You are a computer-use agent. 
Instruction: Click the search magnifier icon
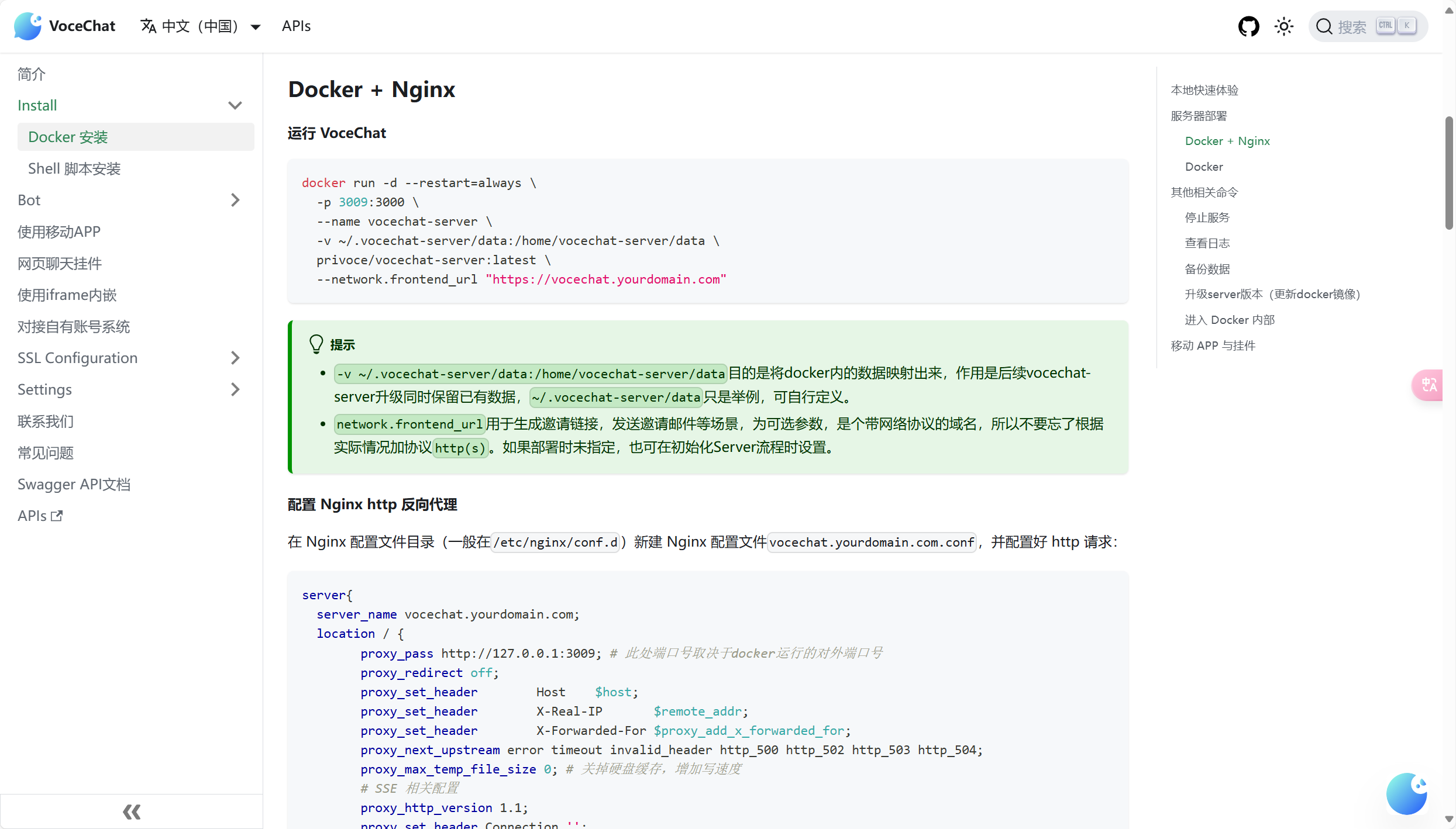click(x=1324, y=26)
